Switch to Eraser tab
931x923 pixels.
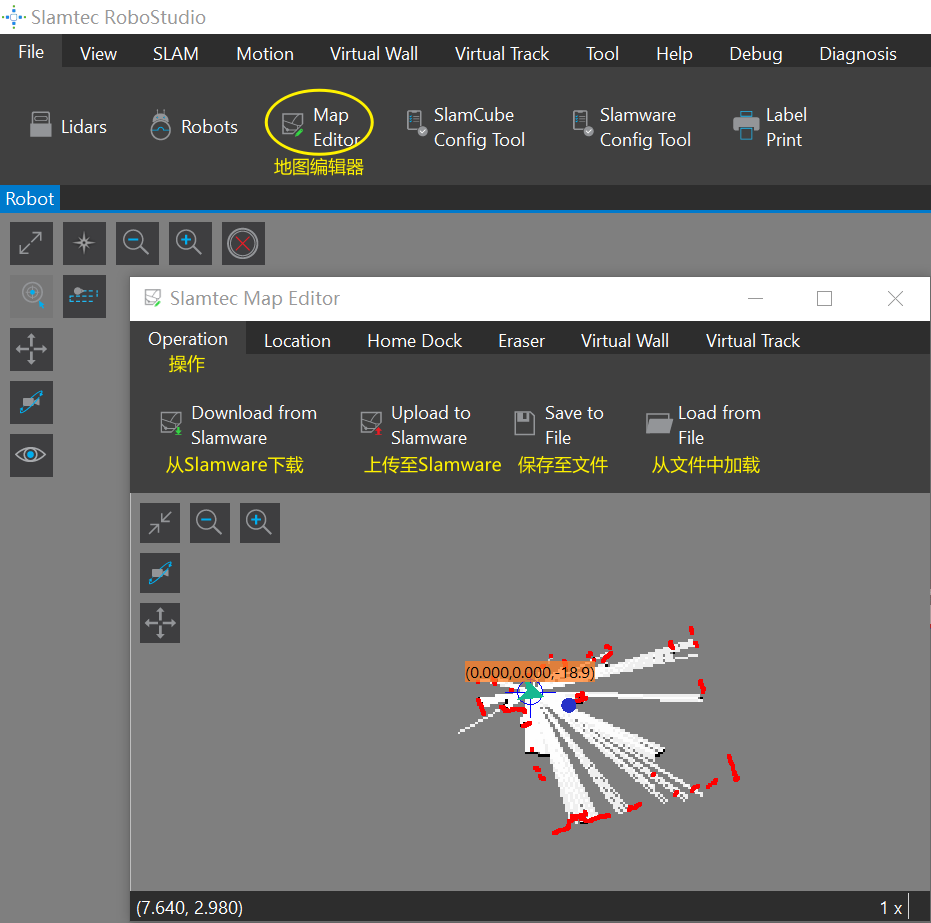(521, 341)
